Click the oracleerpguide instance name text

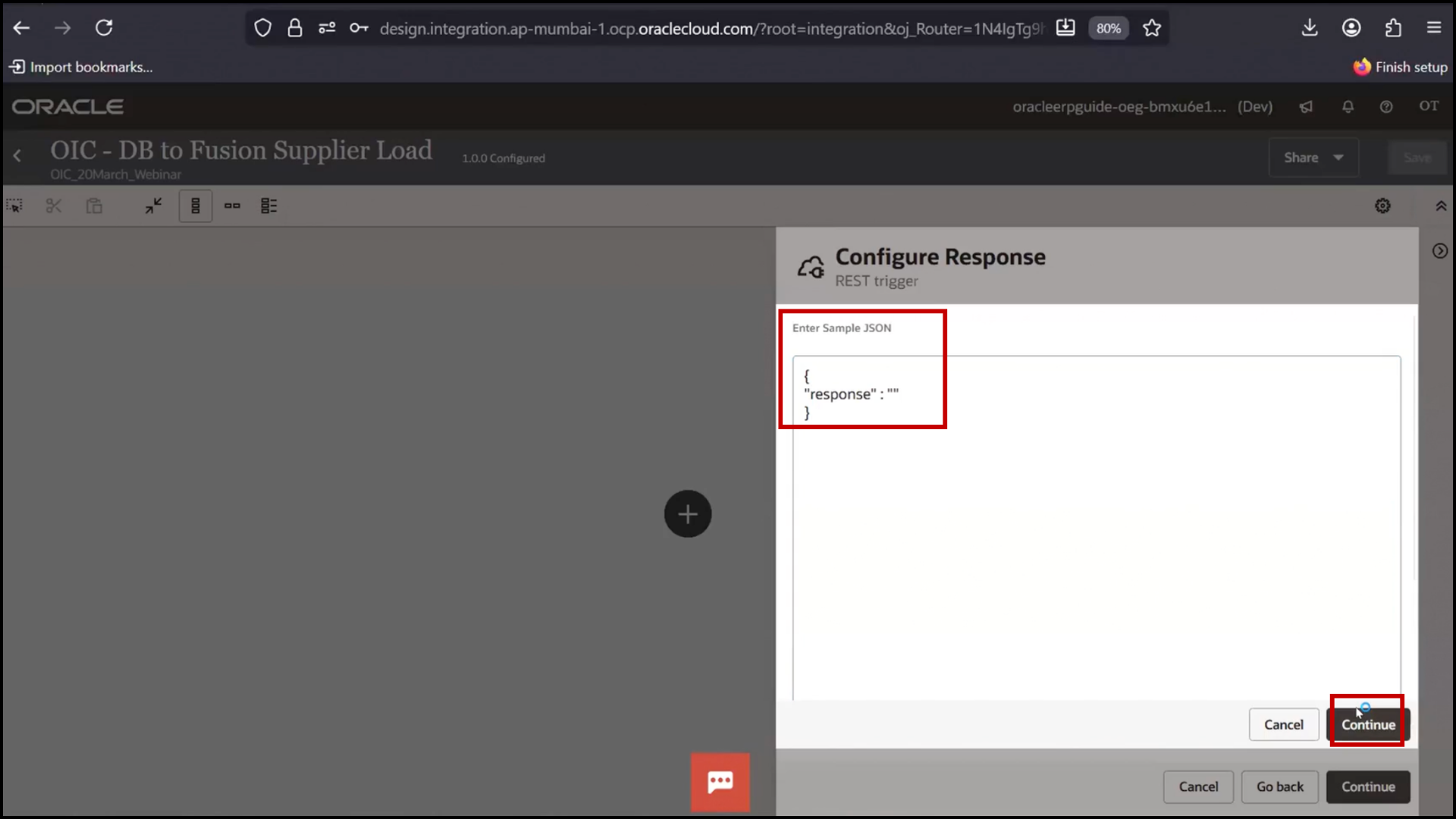pyautogui.click(x=1119, y=107)
